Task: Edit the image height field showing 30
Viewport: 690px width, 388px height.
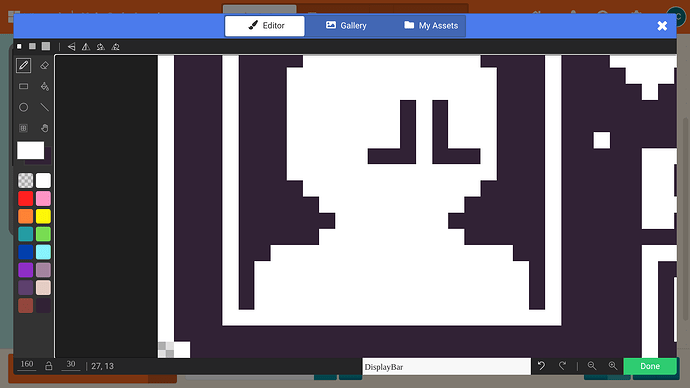Action: pos(71,365)
